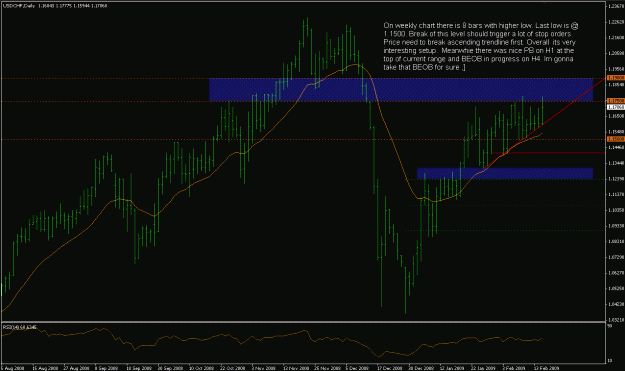Click the 17 Dec 2008 date label
625x371 pixels.
389,368
